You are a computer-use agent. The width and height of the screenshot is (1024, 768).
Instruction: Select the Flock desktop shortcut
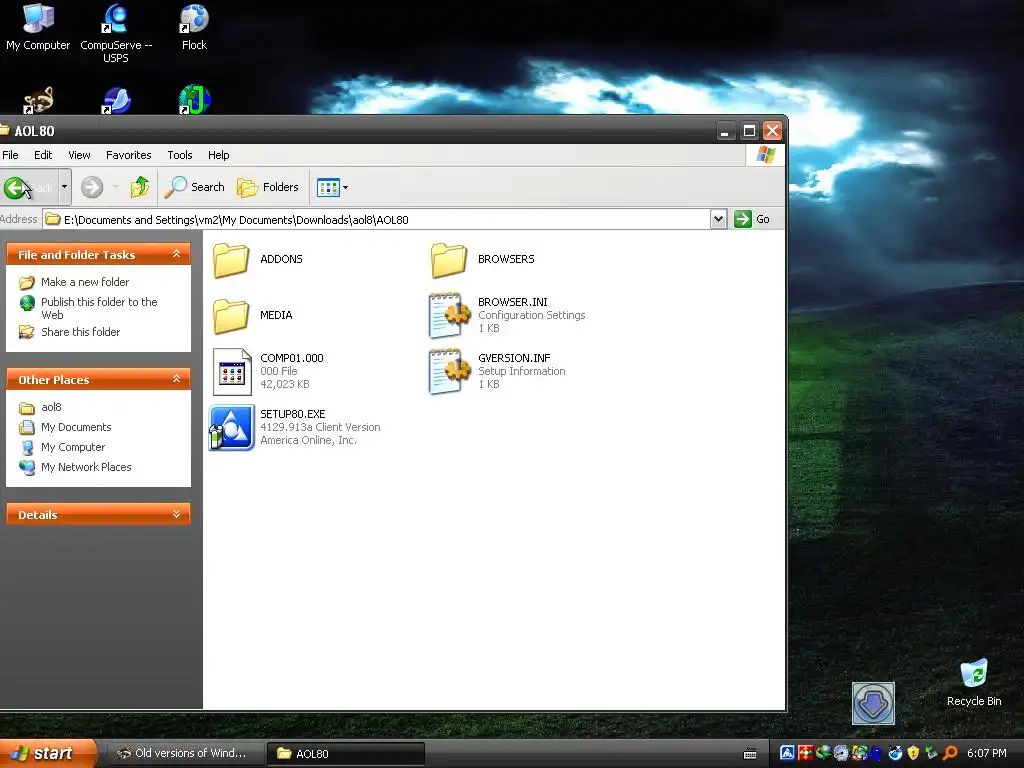(194, 18)
